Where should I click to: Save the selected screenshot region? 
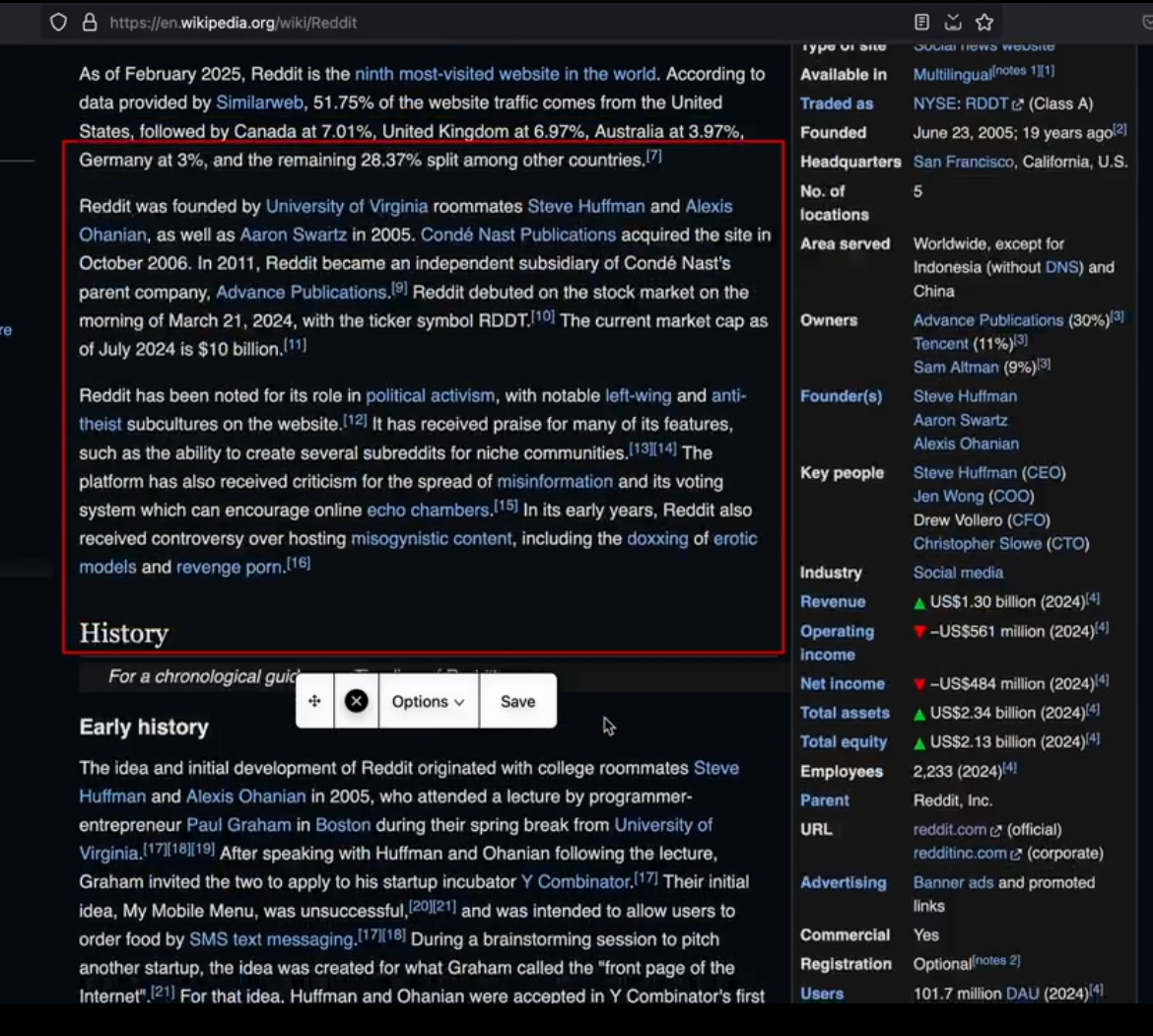tap(517, 702)
